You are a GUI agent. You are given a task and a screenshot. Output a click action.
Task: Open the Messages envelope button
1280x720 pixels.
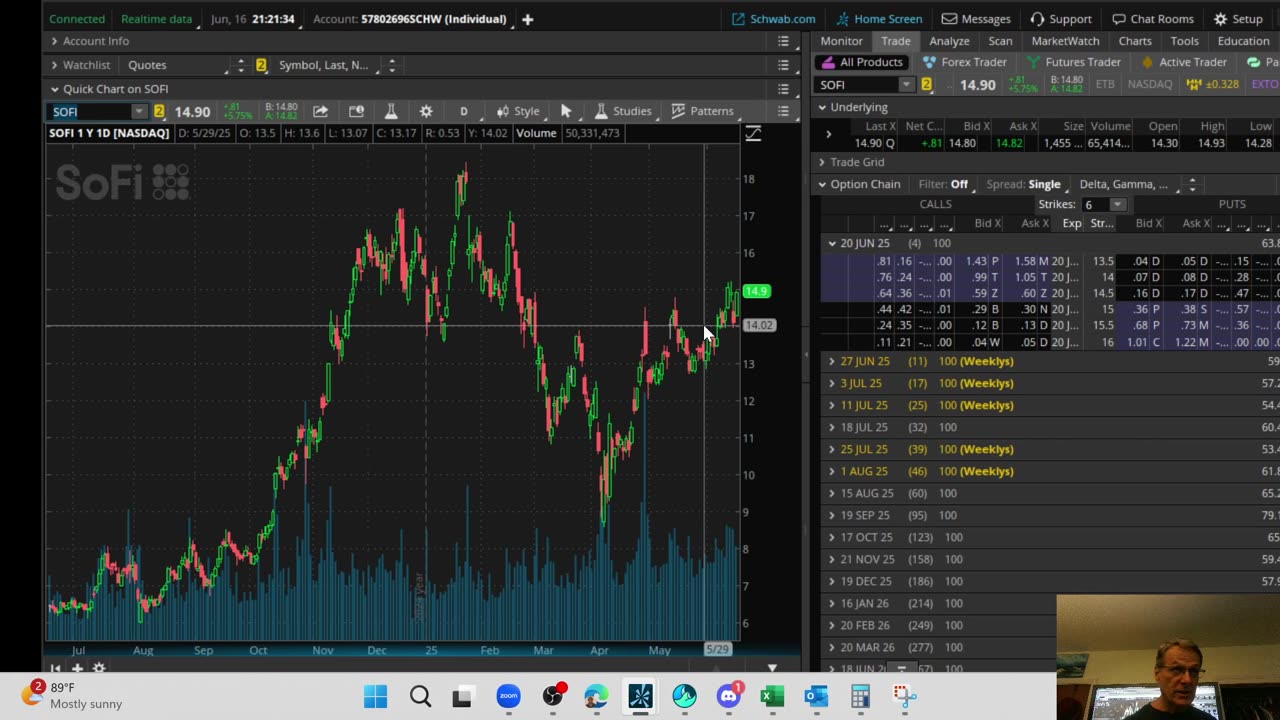(976, 19)
